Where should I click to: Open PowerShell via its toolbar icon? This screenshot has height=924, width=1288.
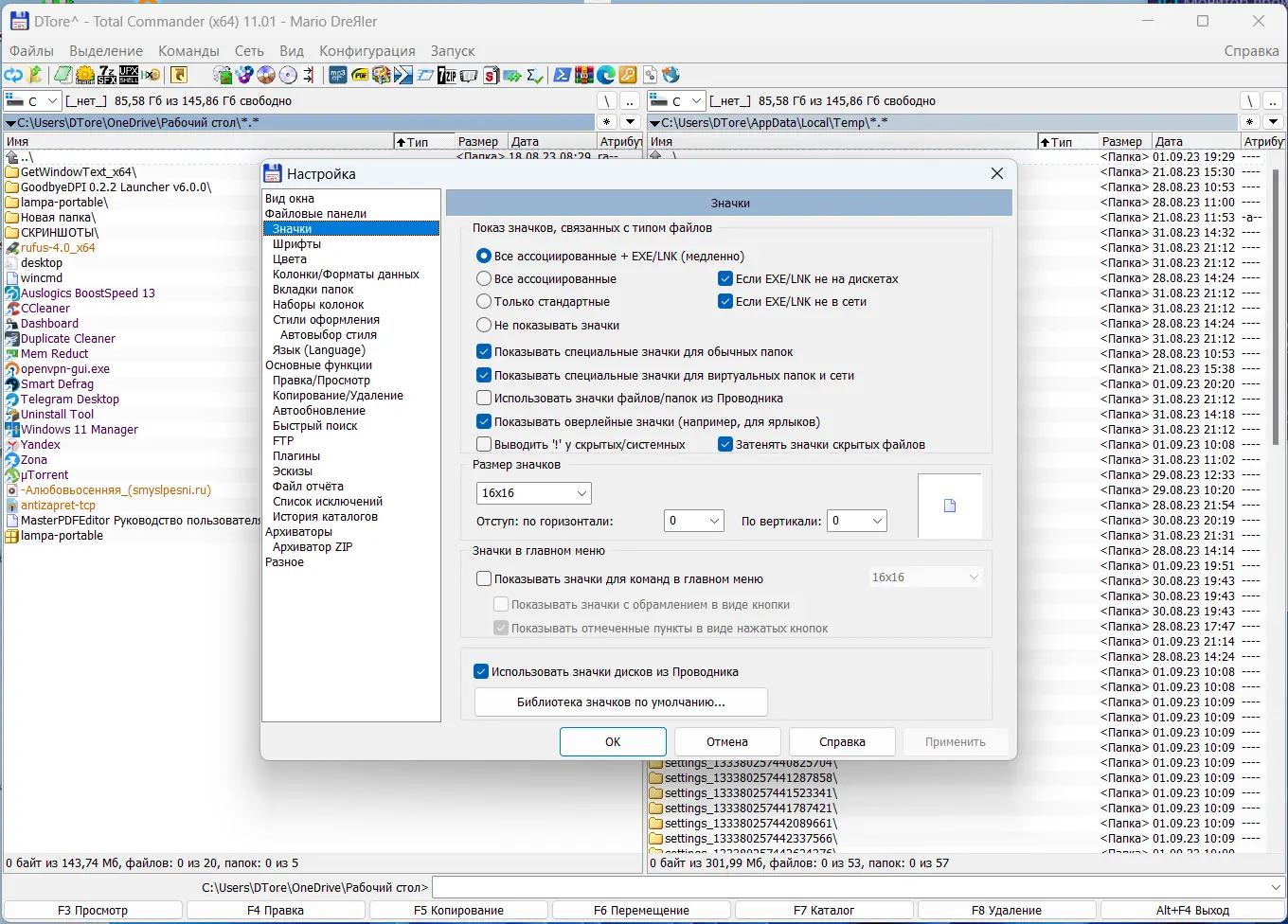(561, 75)
